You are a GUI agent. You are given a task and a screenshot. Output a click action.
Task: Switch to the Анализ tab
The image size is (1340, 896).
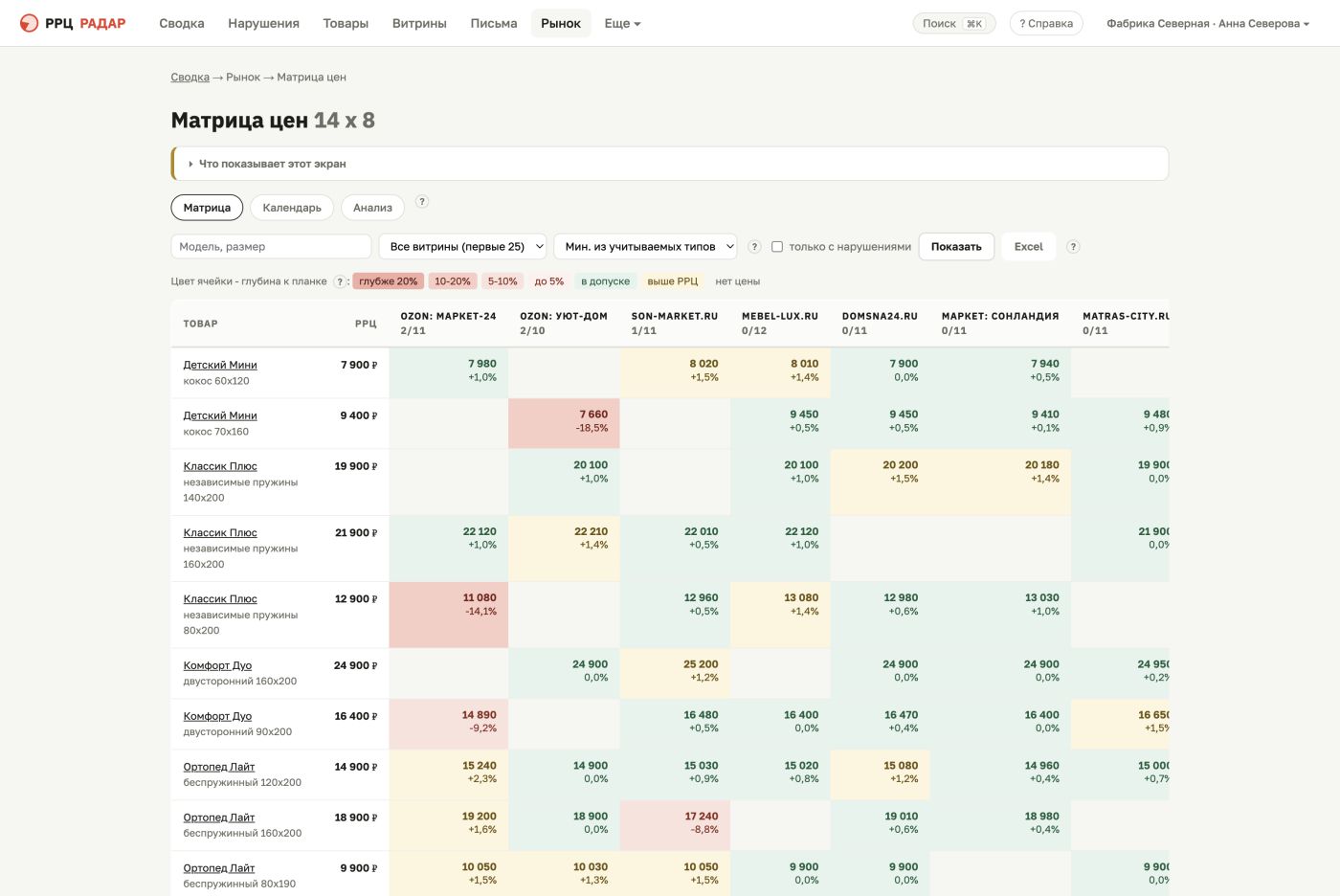tap(372, 208)
